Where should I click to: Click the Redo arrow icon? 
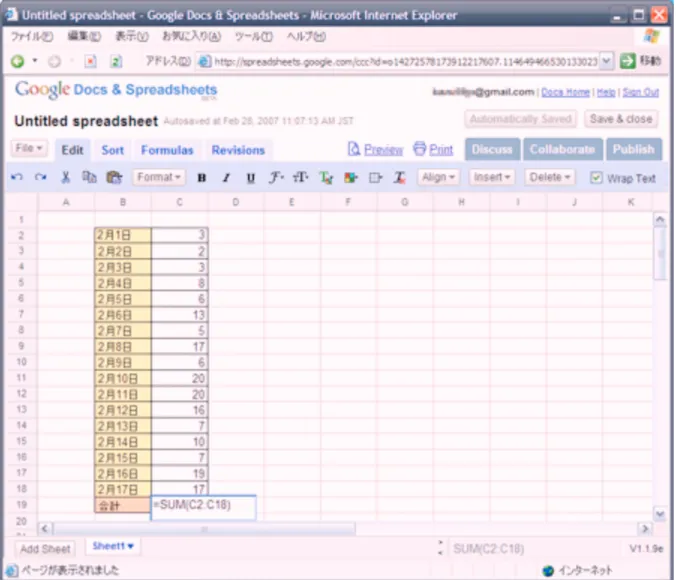(x=41, y=177)
